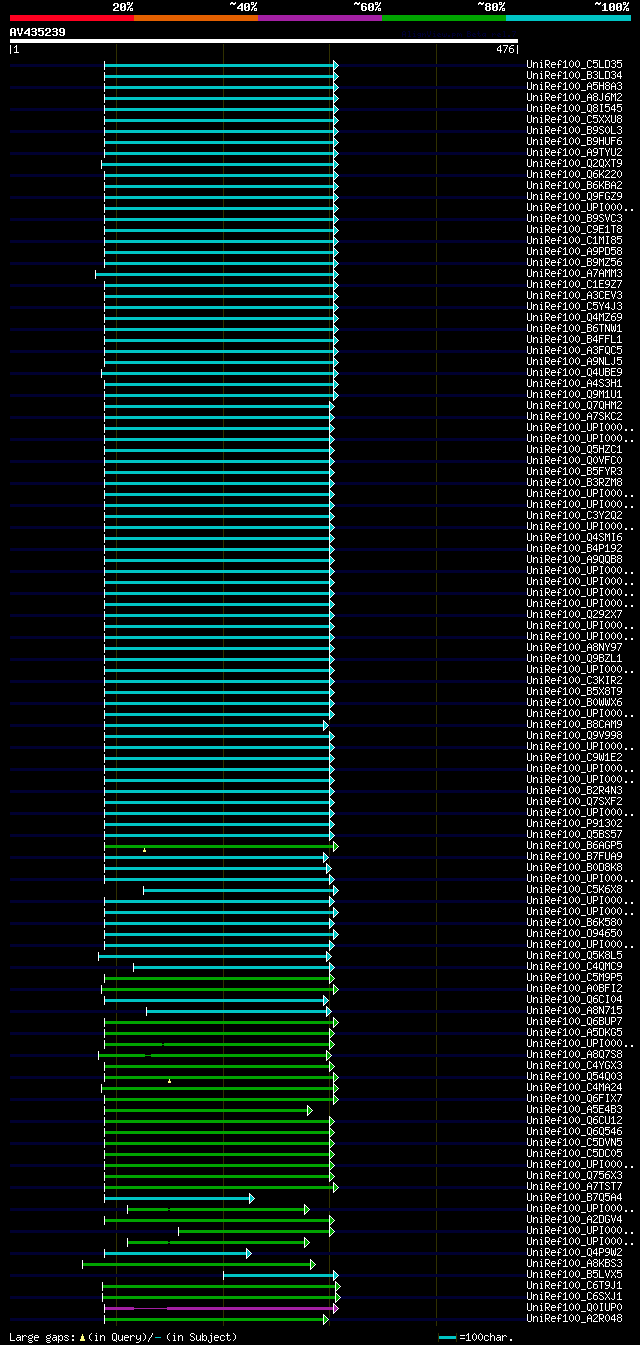Image resolution: width=640 pixels, height=1345 pixels.
Task: Click the cyan bar for UniRef100_A8N715
Action: point(238,1011)
